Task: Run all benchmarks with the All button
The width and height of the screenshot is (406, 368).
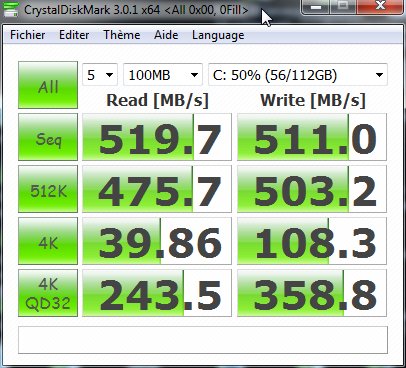Action: pos(48,85)
